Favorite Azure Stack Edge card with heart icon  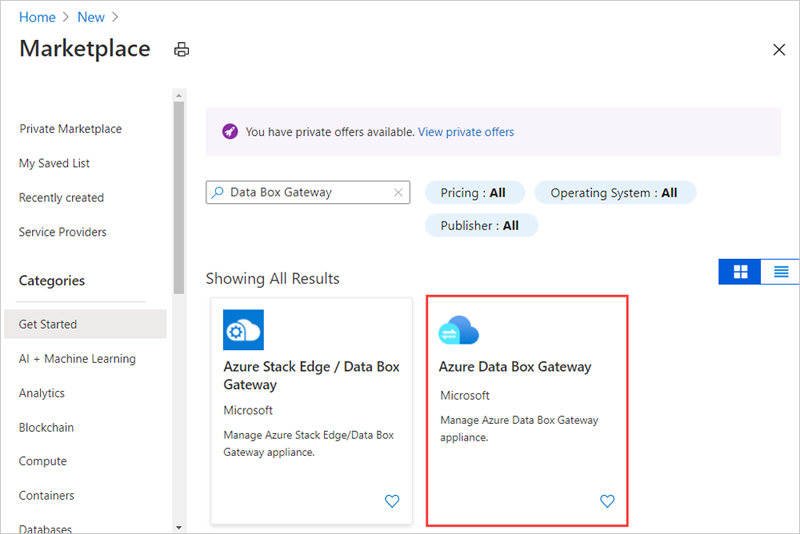pyautogui.click(x=392, y=501)
